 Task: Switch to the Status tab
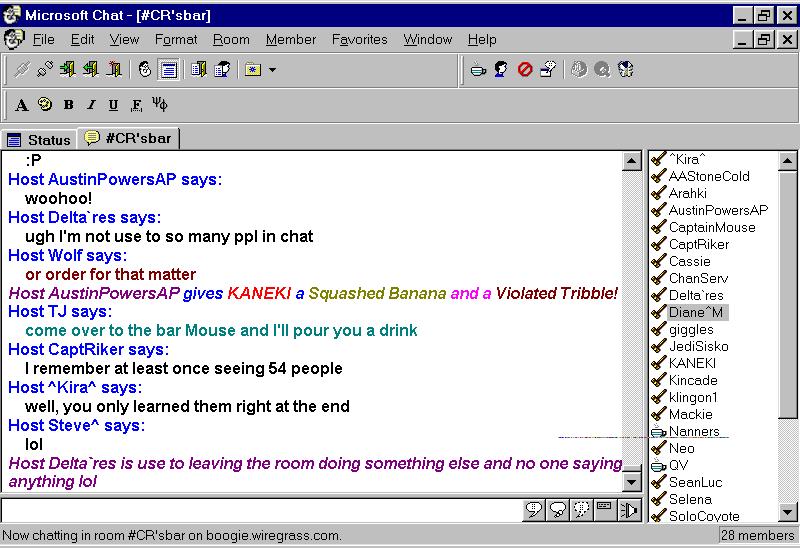coord(39,140)
